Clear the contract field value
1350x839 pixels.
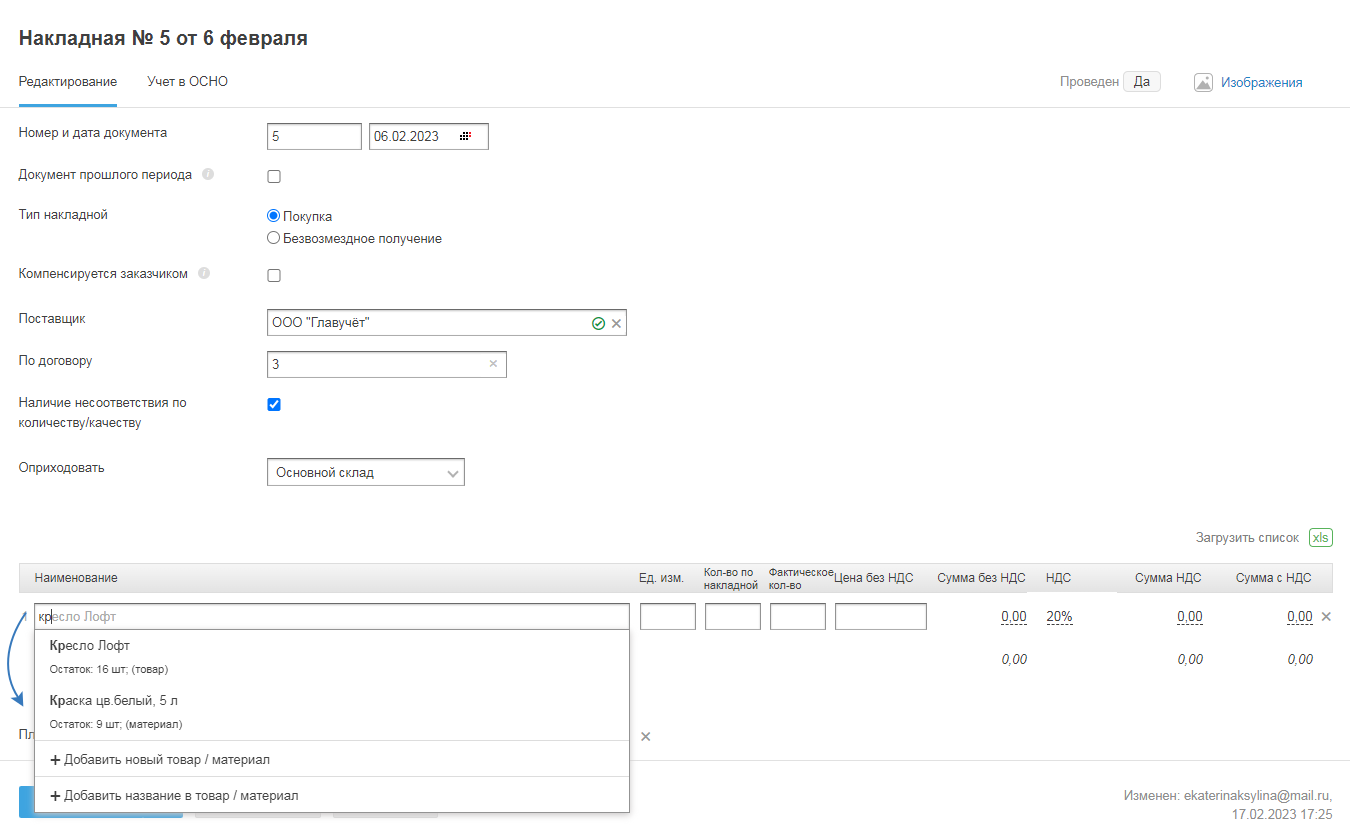492,364
